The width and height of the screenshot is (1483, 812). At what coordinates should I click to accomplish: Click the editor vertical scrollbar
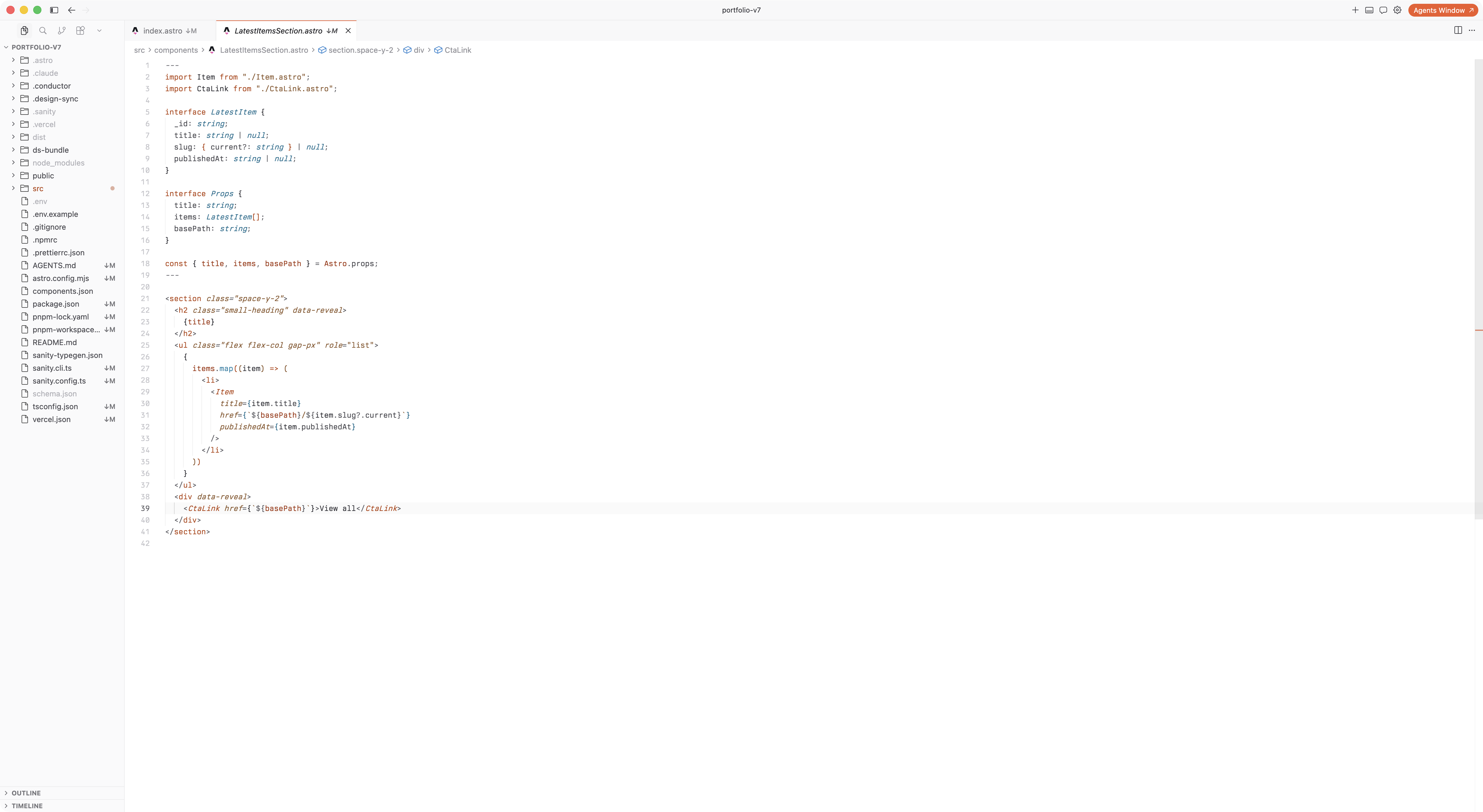point(1478,289)
